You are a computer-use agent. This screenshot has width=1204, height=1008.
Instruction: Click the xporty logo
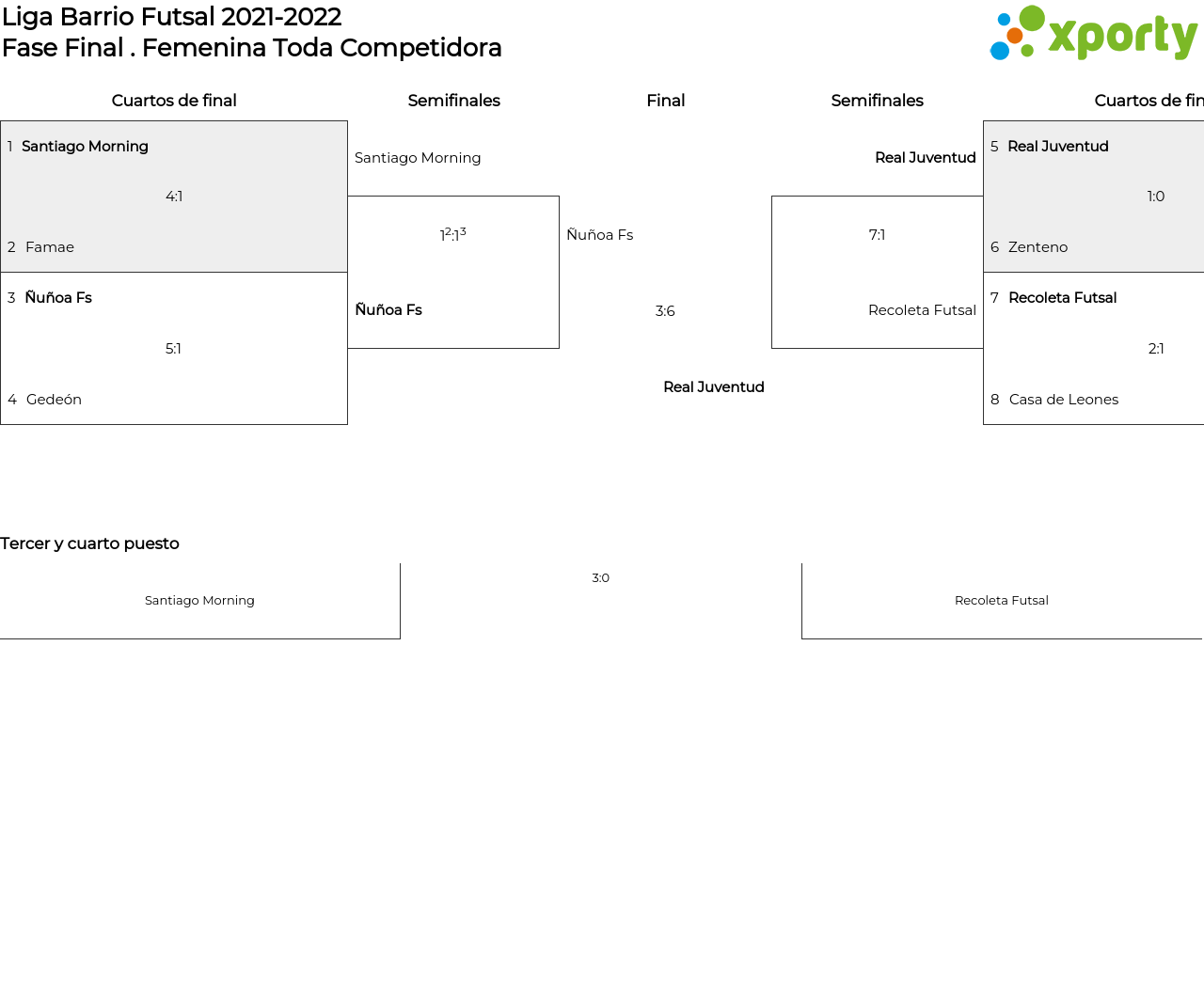click(x=1093, y=34)
